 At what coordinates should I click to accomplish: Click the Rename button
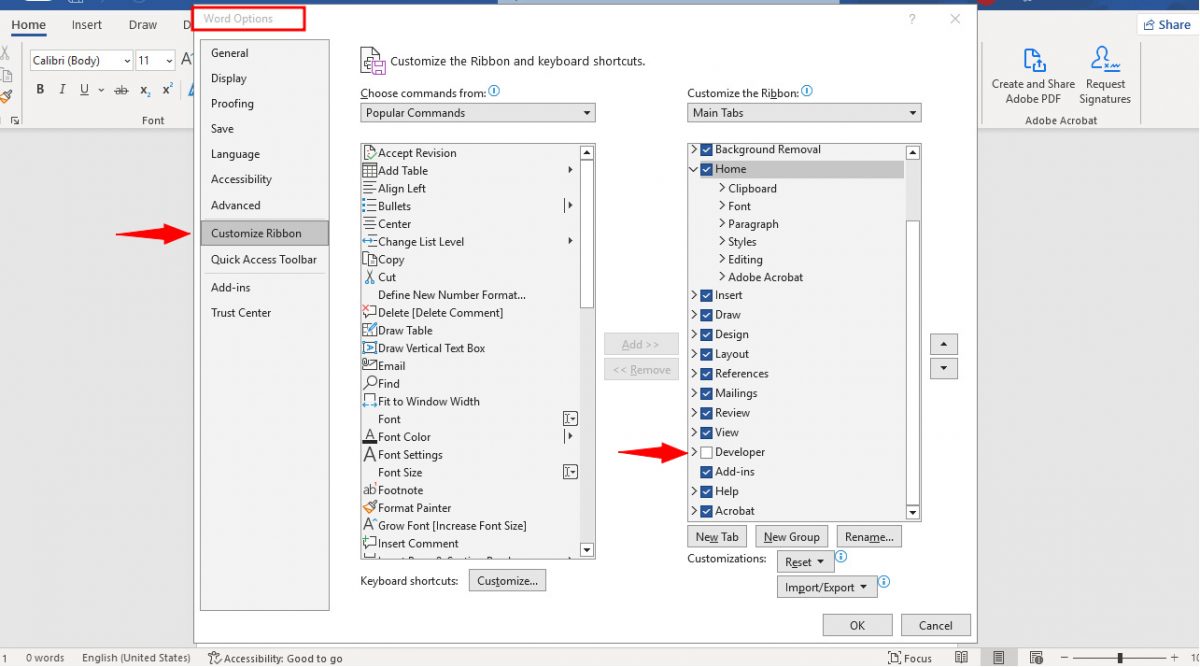pyautogui.click(x=868, y=536)
